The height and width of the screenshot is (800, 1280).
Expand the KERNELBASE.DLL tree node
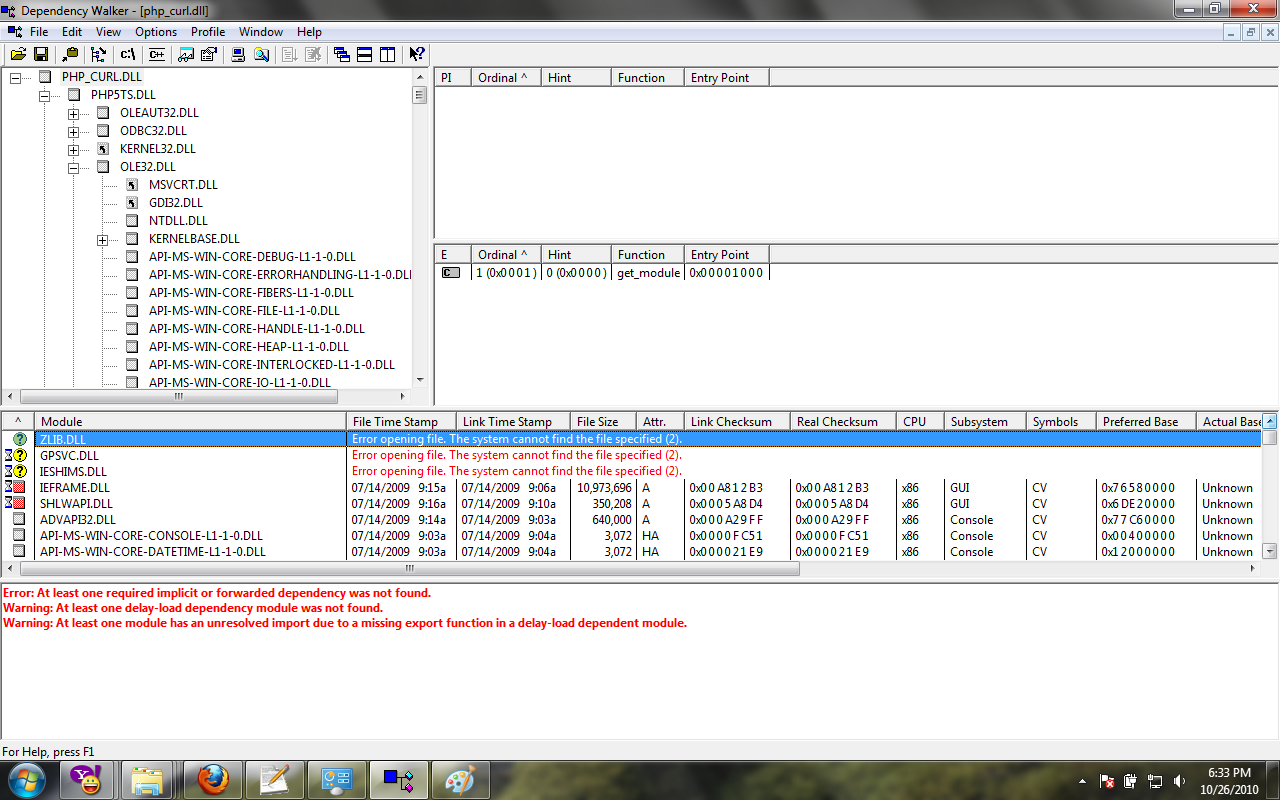coord(102,239)
